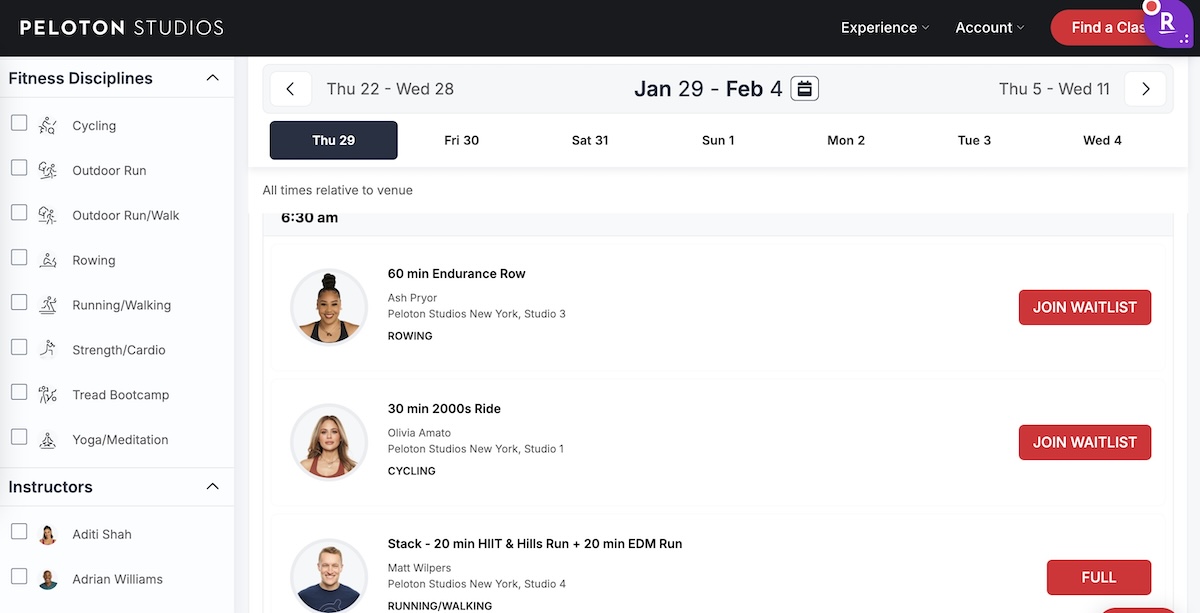Image resolution: width=1200 pixels, height=613 pixels.
Task: Click the Cycling discipline icon
Action: [x=47, y=125]
